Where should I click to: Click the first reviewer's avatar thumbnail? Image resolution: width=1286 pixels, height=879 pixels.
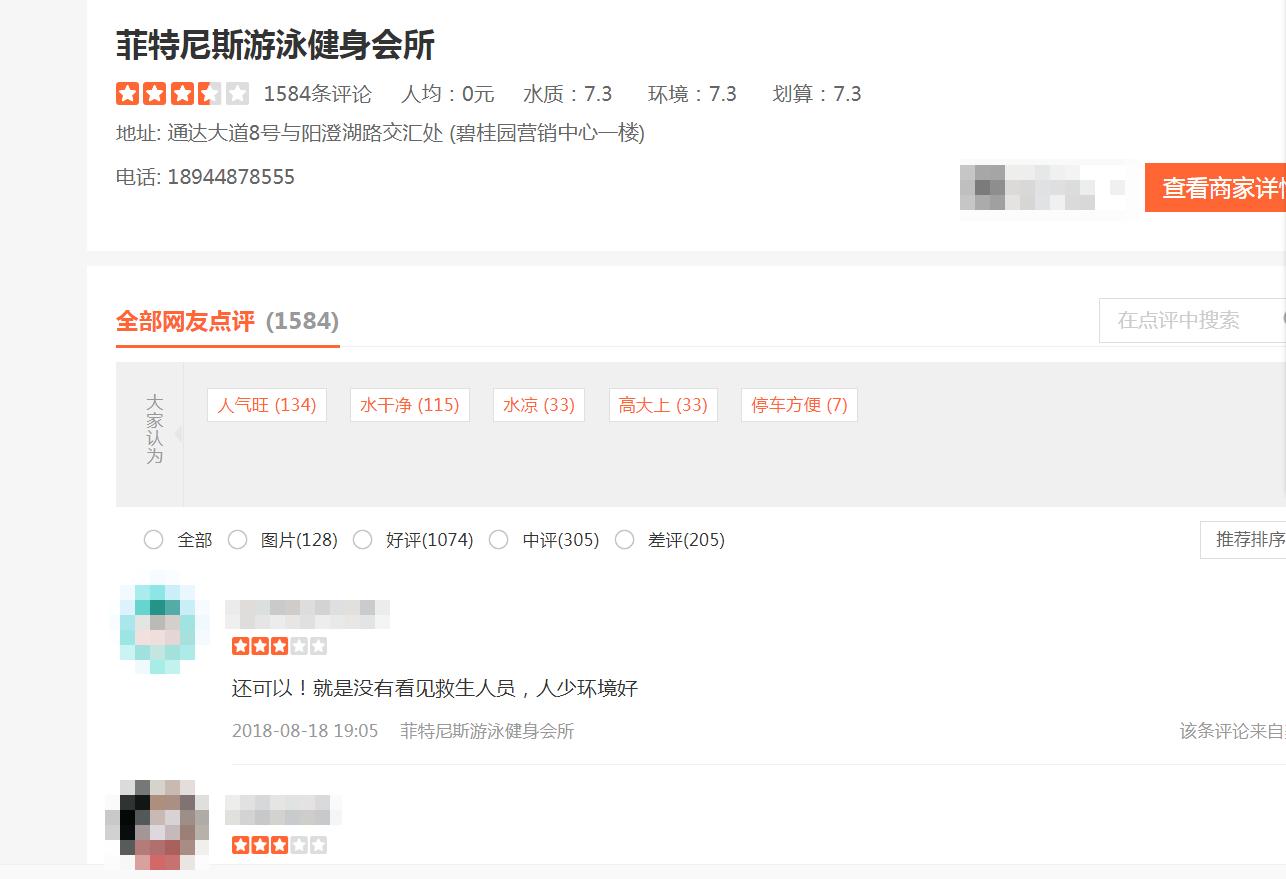coord(159,623)
